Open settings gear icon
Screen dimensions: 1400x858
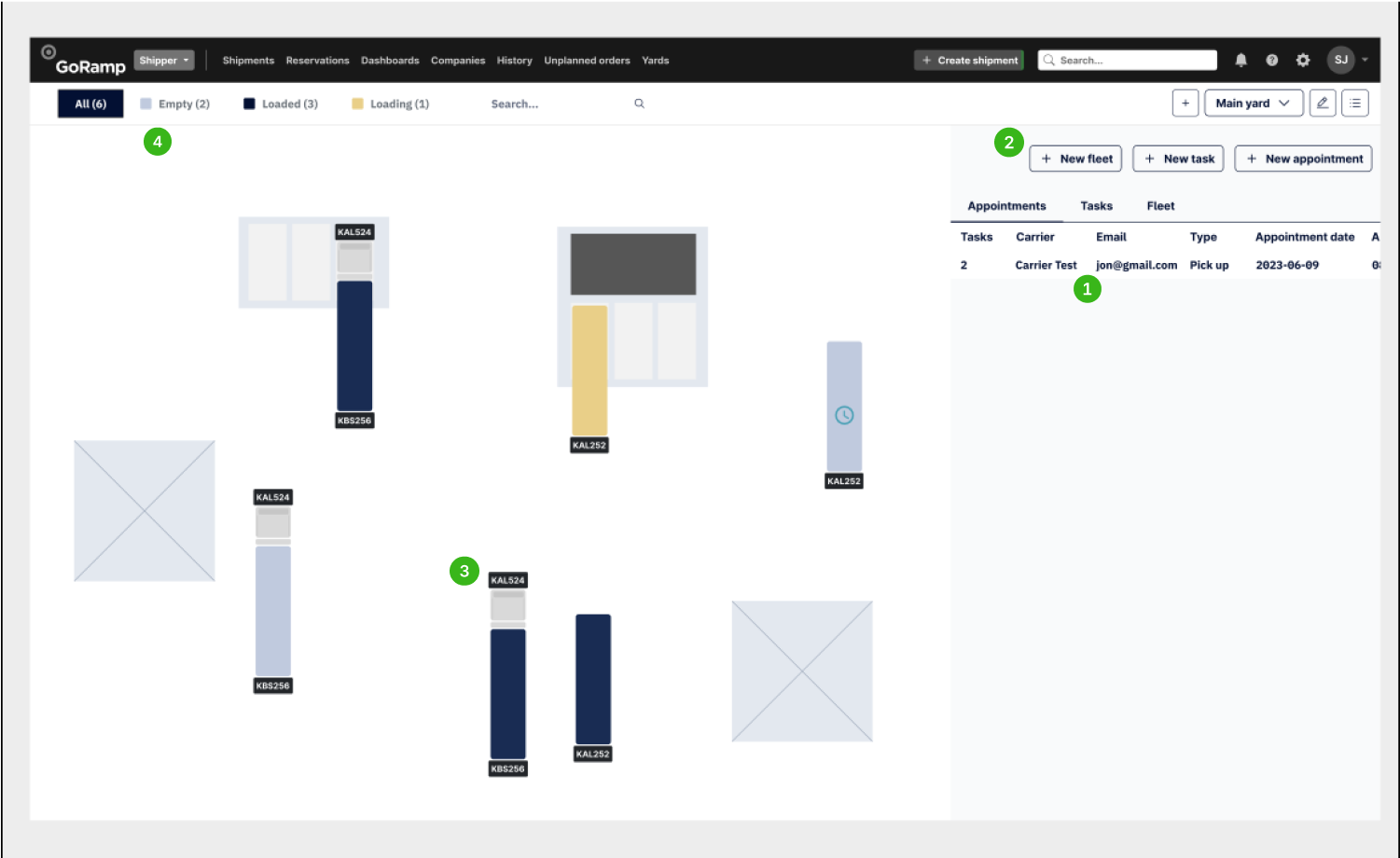pyautogui.click(x=1303, y=61)
